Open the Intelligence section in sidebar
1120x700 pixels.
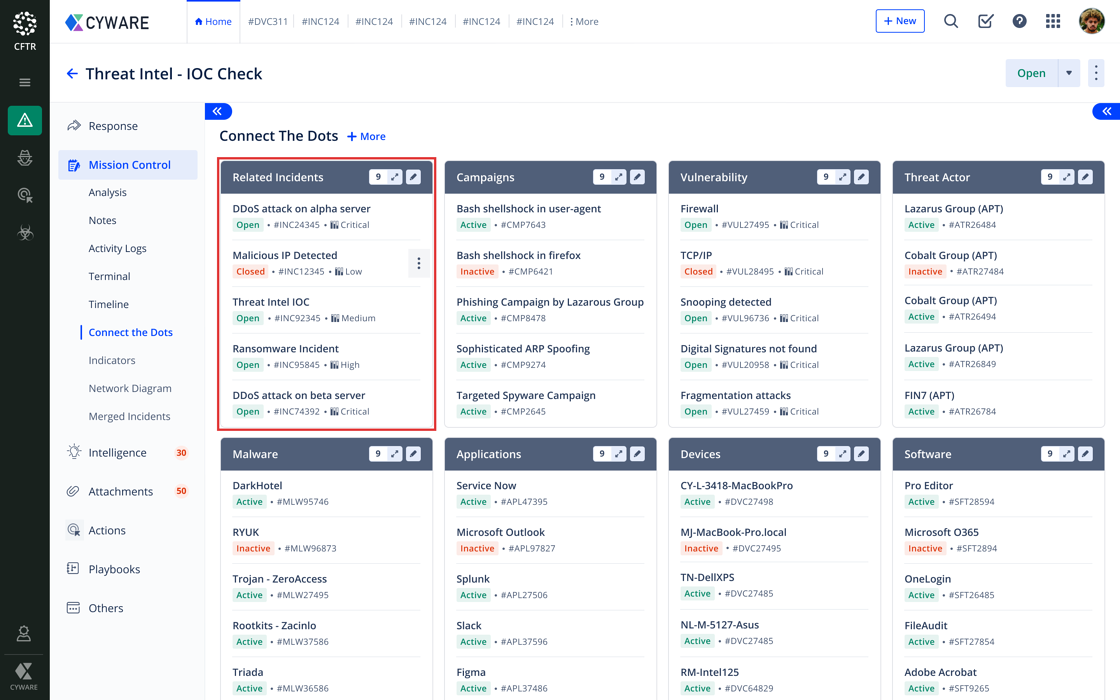pyautogui.click(x=117, y=453)
